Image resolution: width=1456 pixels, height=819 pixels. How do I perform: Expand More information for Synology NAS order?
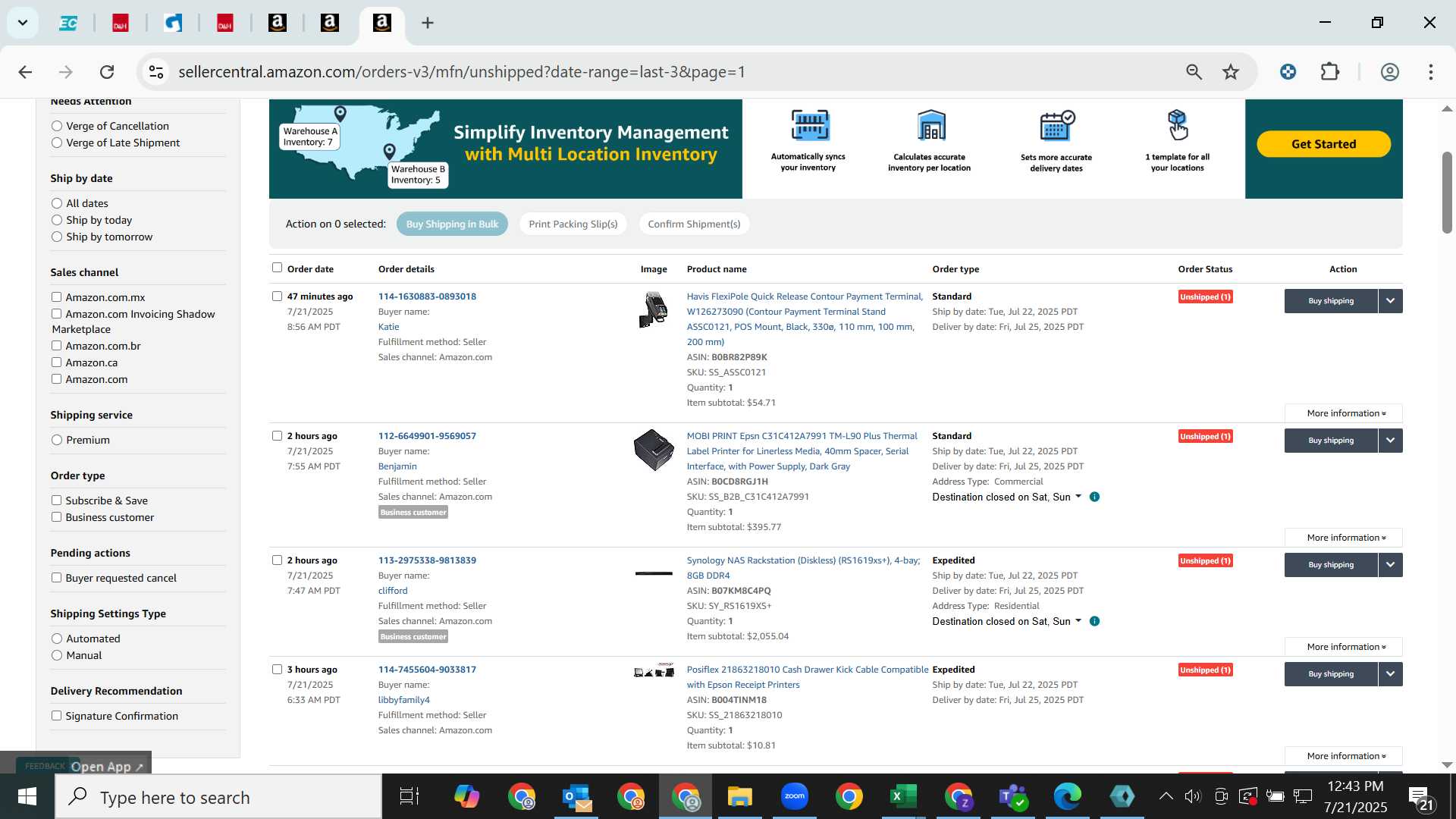coord(1344,647)
